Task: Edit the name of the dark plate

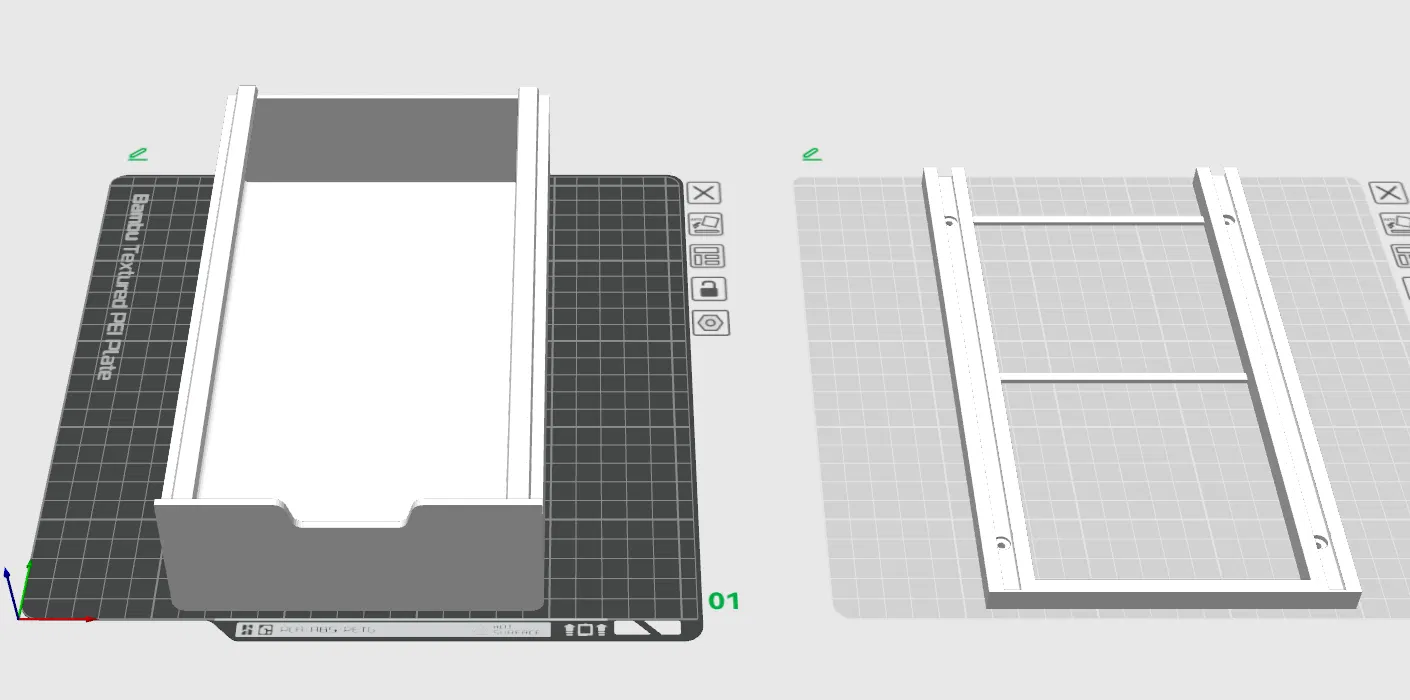Action: point(138,154)
